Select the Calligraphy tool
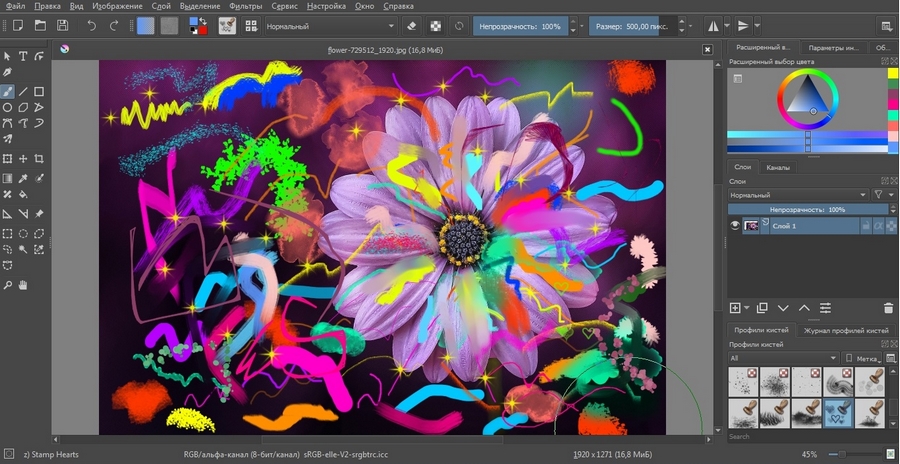The image size is (900, 464). point(7,72)
